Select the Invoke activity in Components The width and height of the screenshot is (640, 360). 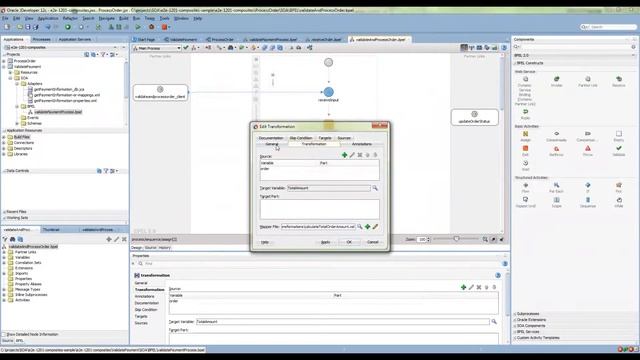pos(556,81)
